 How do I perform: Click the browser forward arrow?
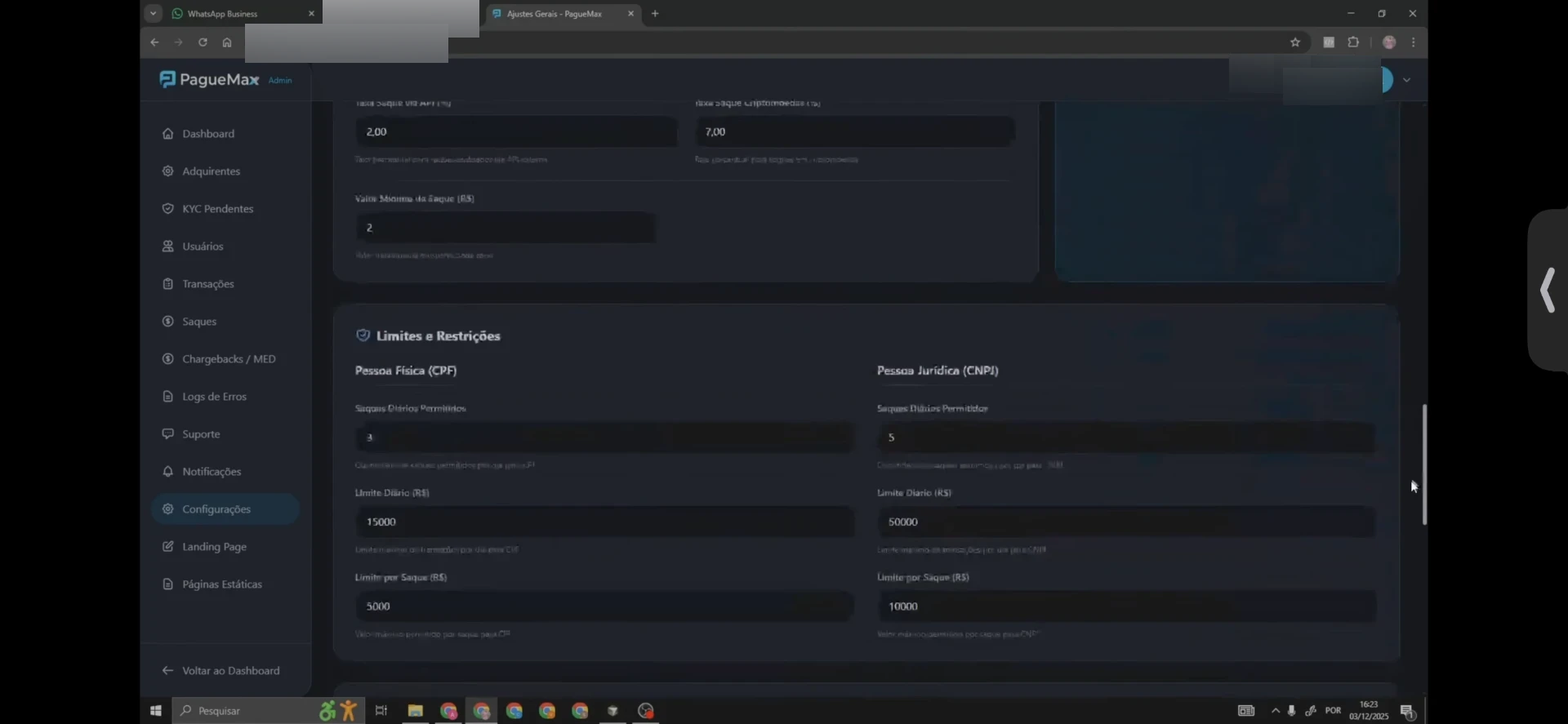pos(178,42)
